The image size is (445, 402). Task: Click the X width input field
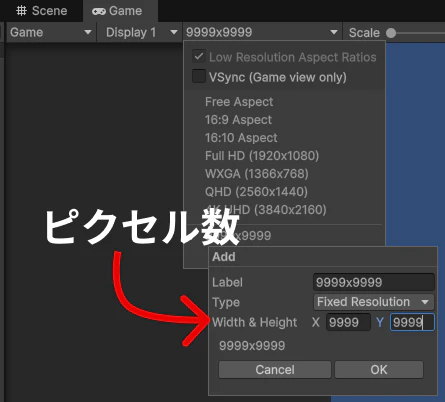tap(348, 322)
